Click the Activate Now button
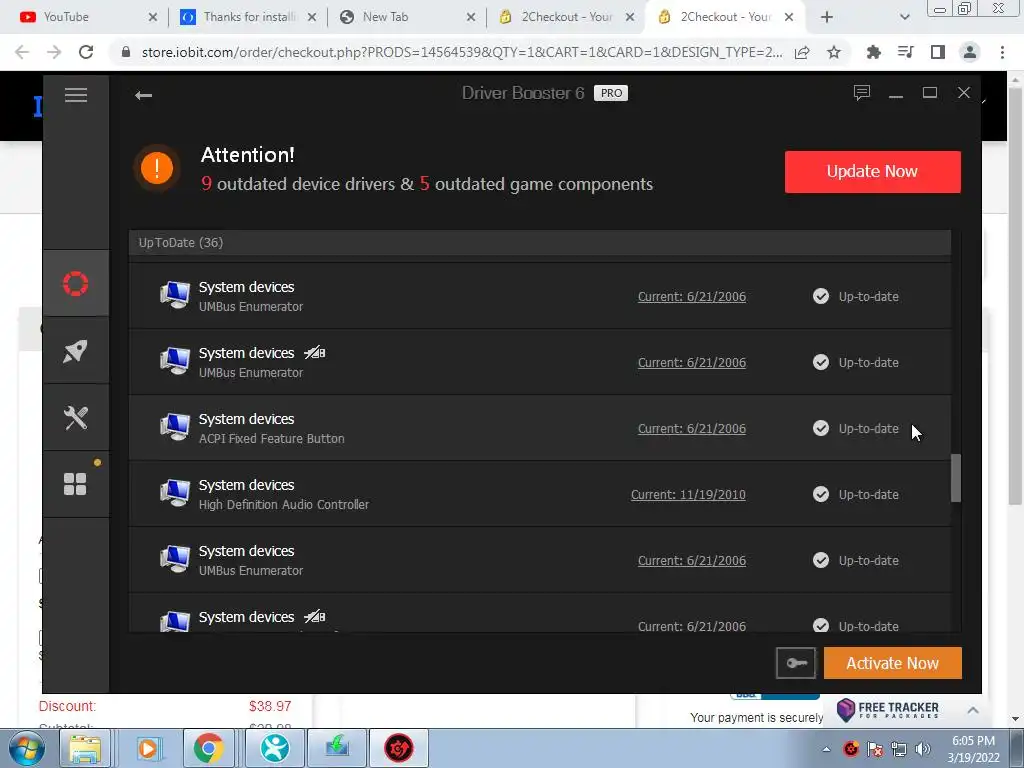Viewport: 1024px width, 768px height. 893,663
